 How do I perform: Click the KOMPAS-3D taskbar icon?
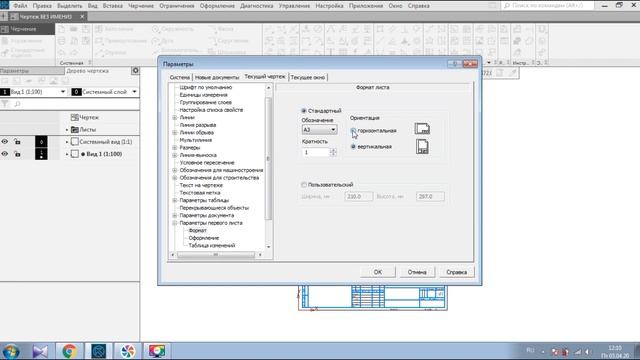[x=98, y=351]
